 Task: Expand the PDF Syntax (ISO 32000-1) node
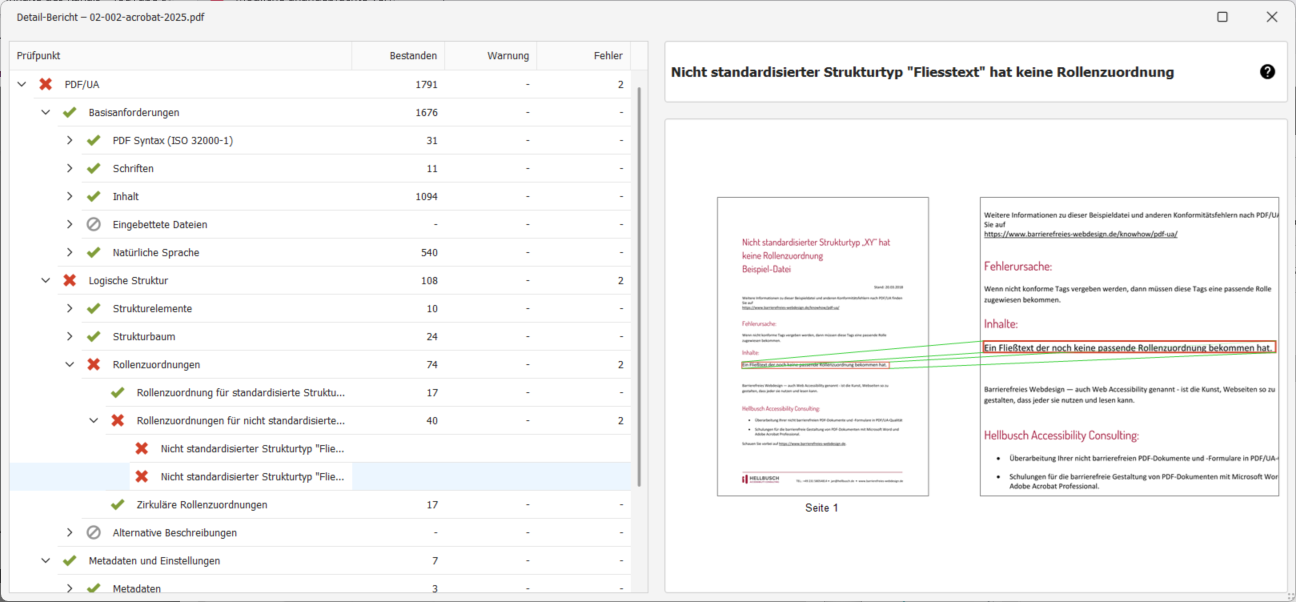(x=70, y=141)
